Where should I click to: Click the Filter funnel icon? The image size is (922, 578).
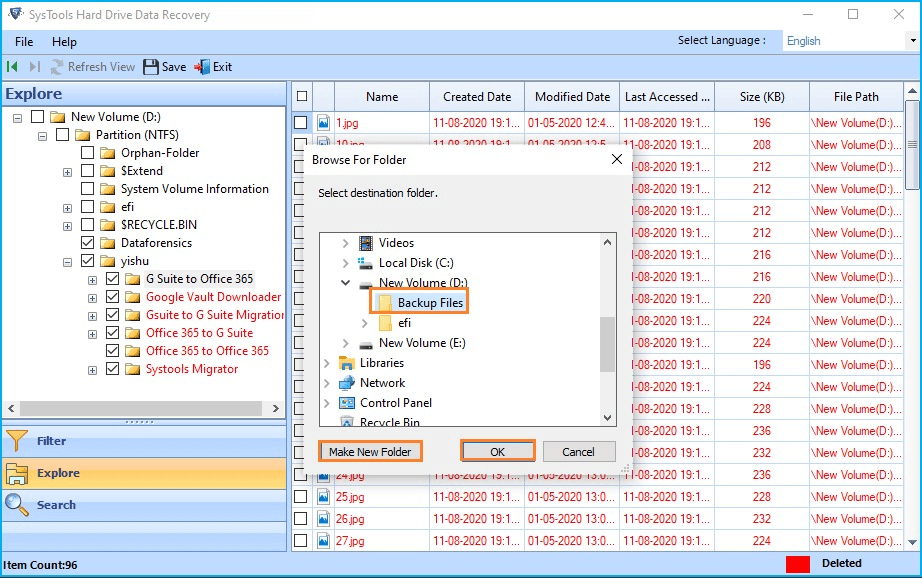17,440
